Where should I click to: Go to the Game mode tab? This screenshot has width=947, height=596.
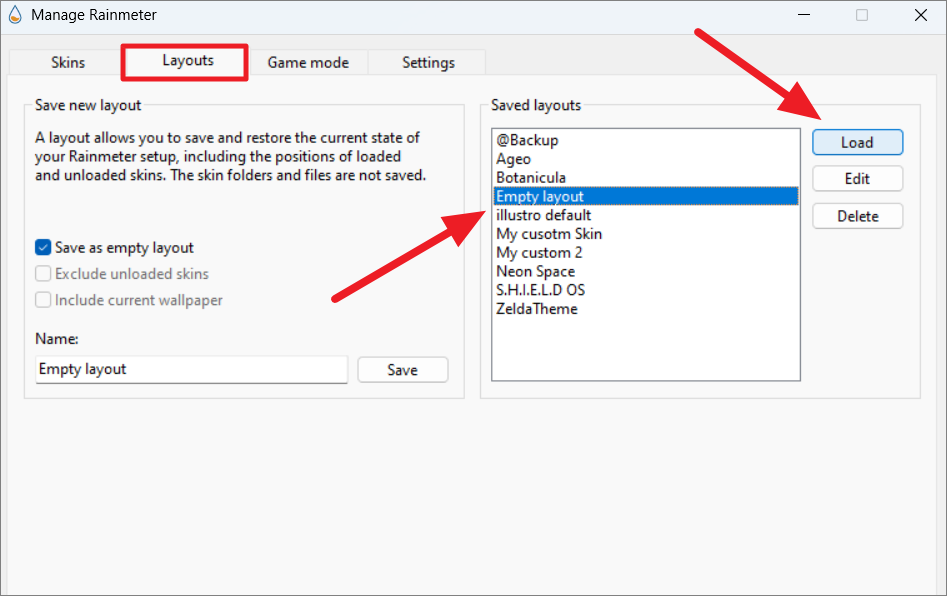(x=308, y=62)
